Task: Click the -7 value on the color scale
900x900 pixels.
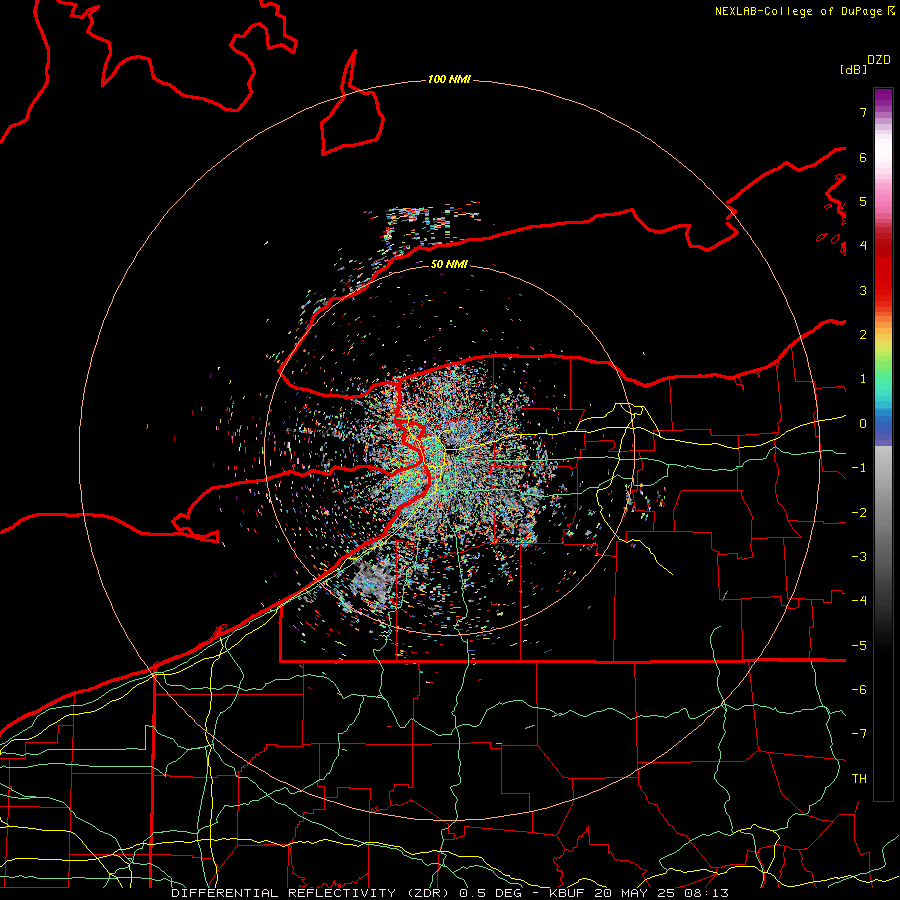Action: click(859, 734)
